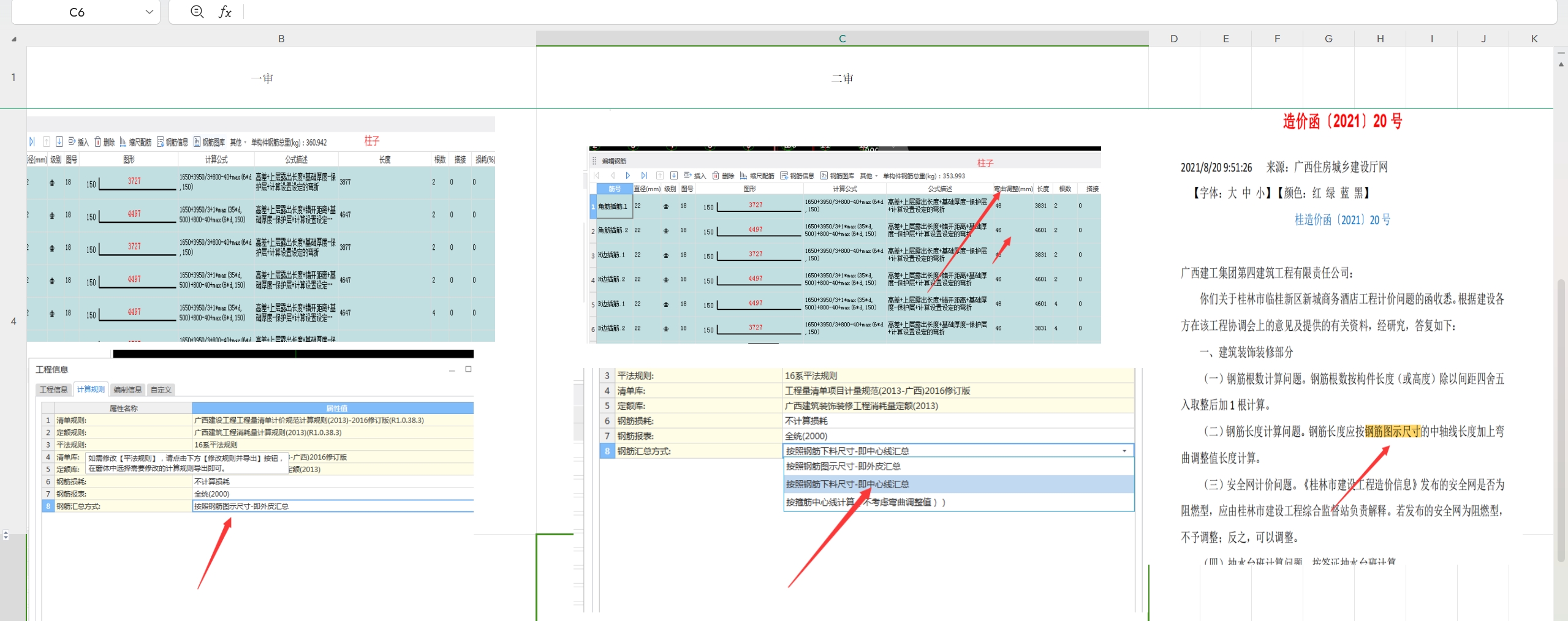Click B边插筋.2 row in 二审 table
This screenshot has height=621, width=1568.
[846, 328]
